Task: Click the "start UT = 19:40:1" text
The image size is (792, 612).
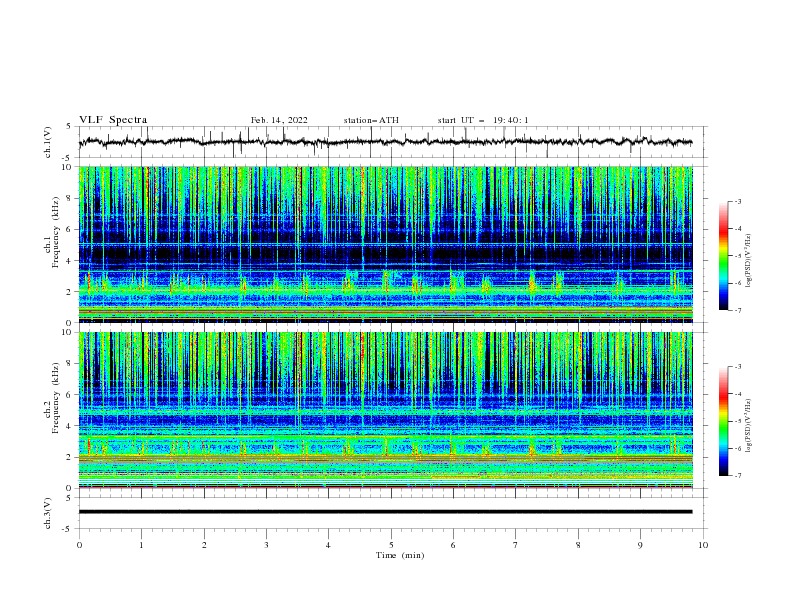Action: [x=483, y=120]
